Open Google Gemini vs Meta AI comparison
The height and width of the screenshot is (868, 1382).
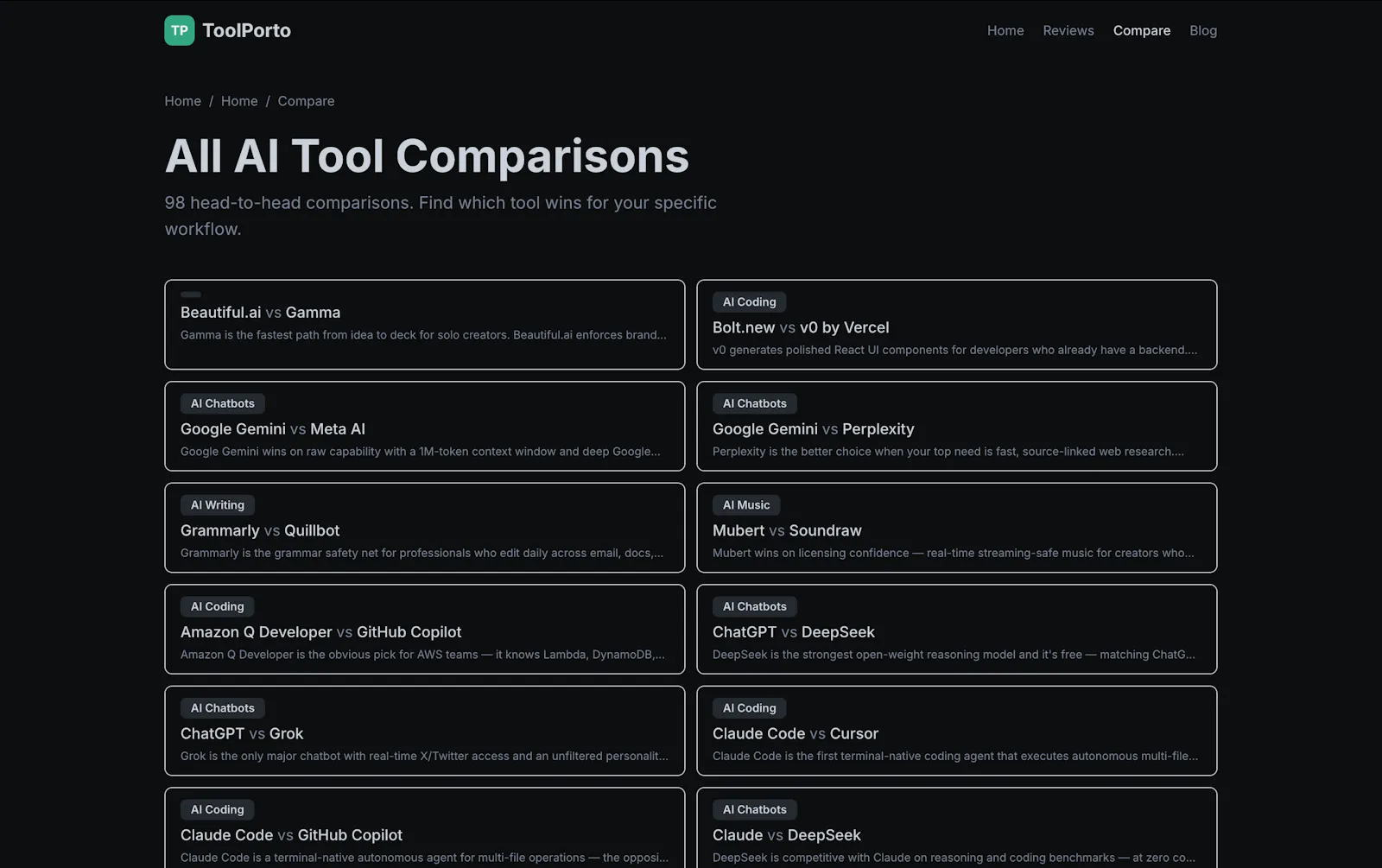click(425, 426)
